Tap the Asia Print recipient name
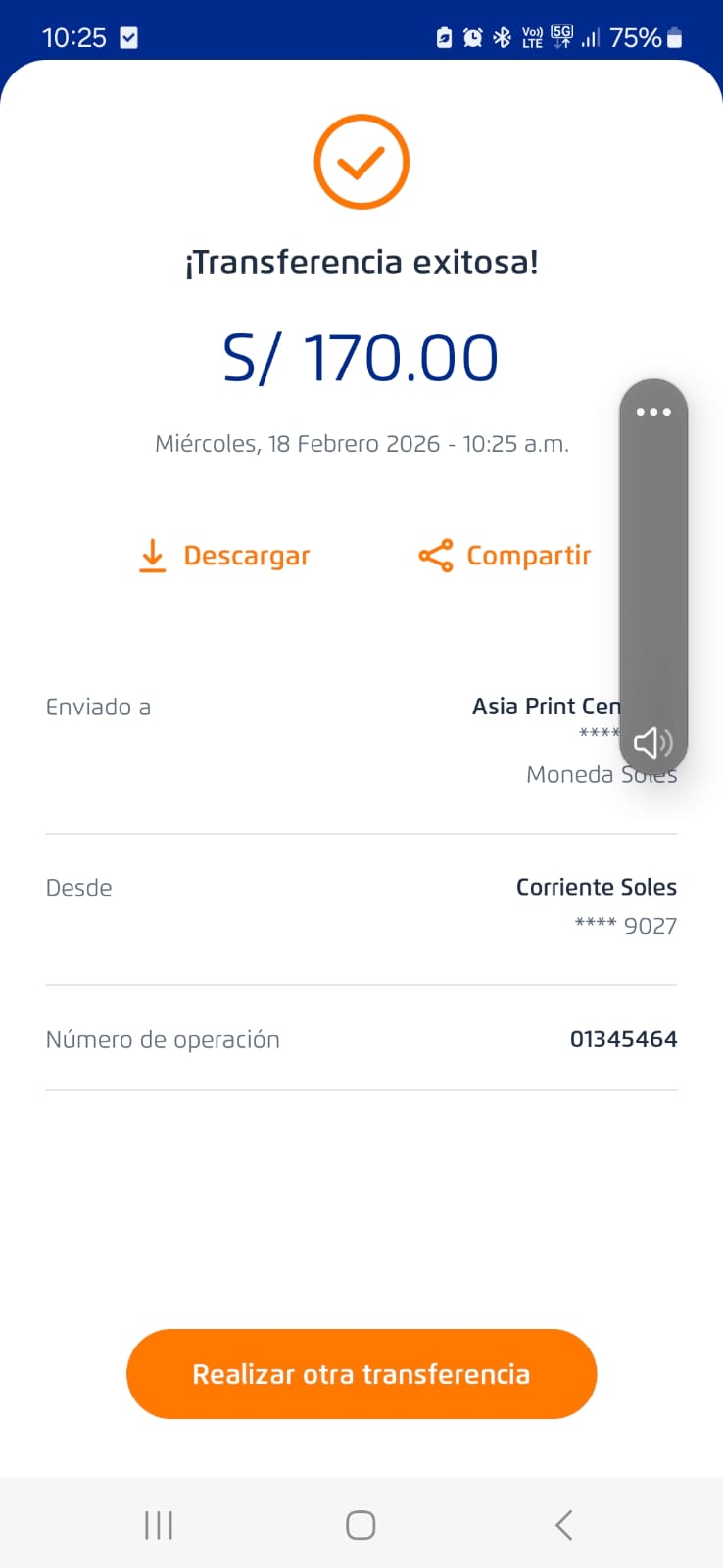The width and height of the screenshot is (723, 1568). (x=546, y=707)
